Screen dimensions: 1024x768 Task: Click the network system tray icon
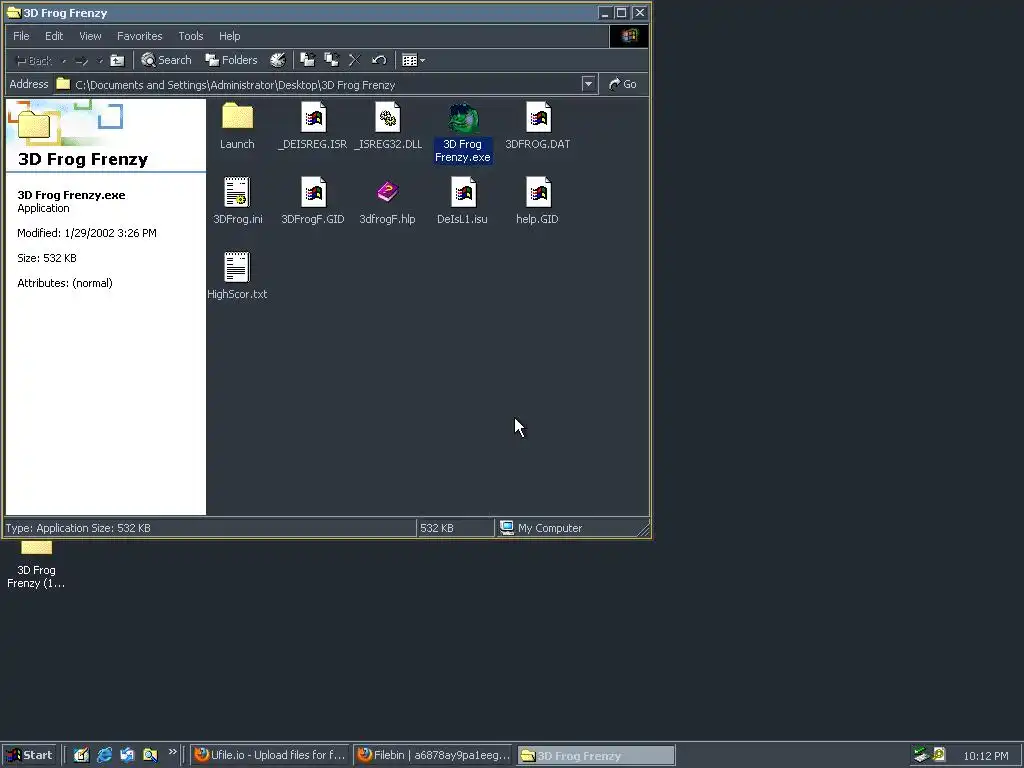921,755
